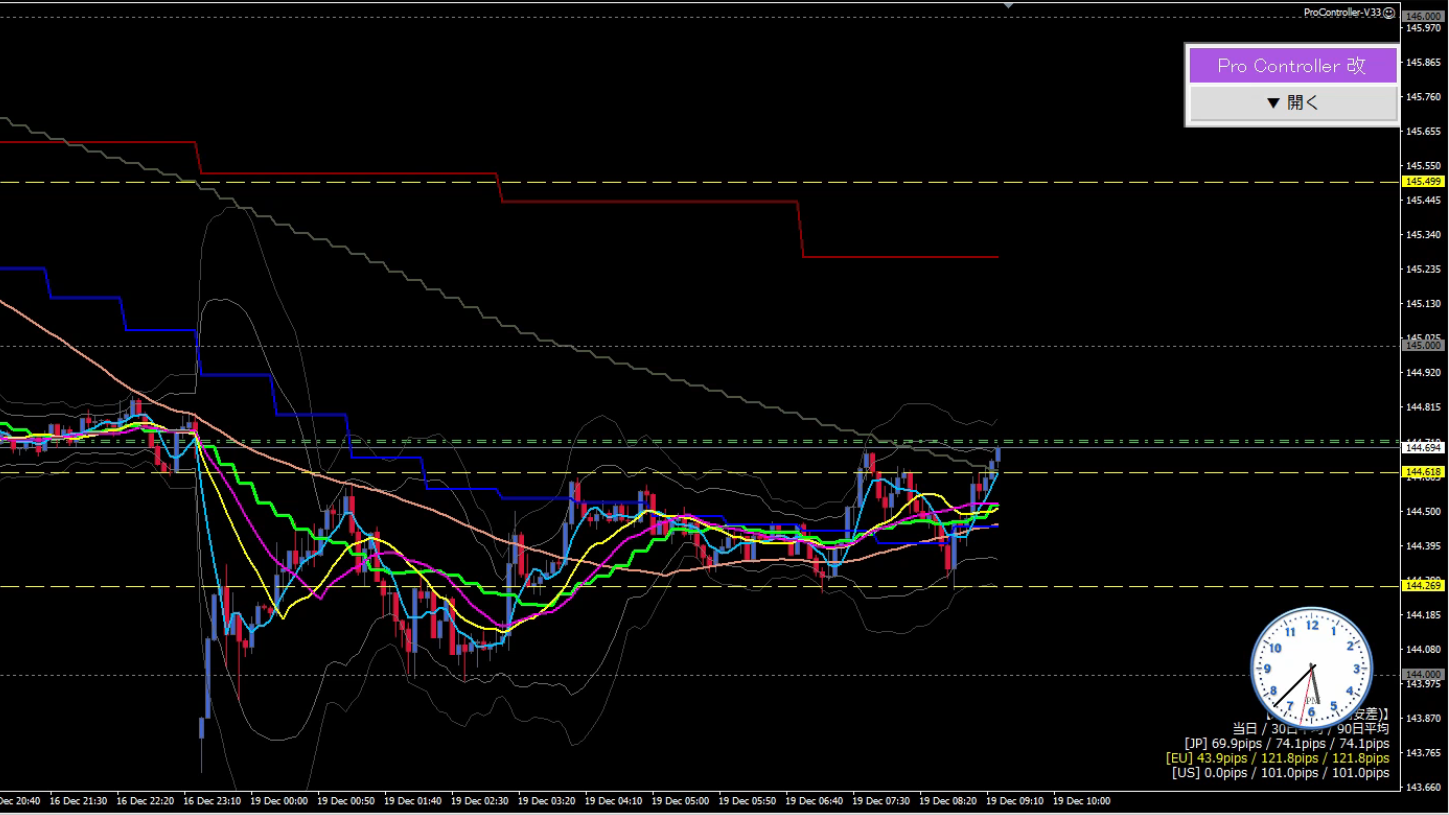Click the chart shift triangle marker at top

[x=1008, y=5]
